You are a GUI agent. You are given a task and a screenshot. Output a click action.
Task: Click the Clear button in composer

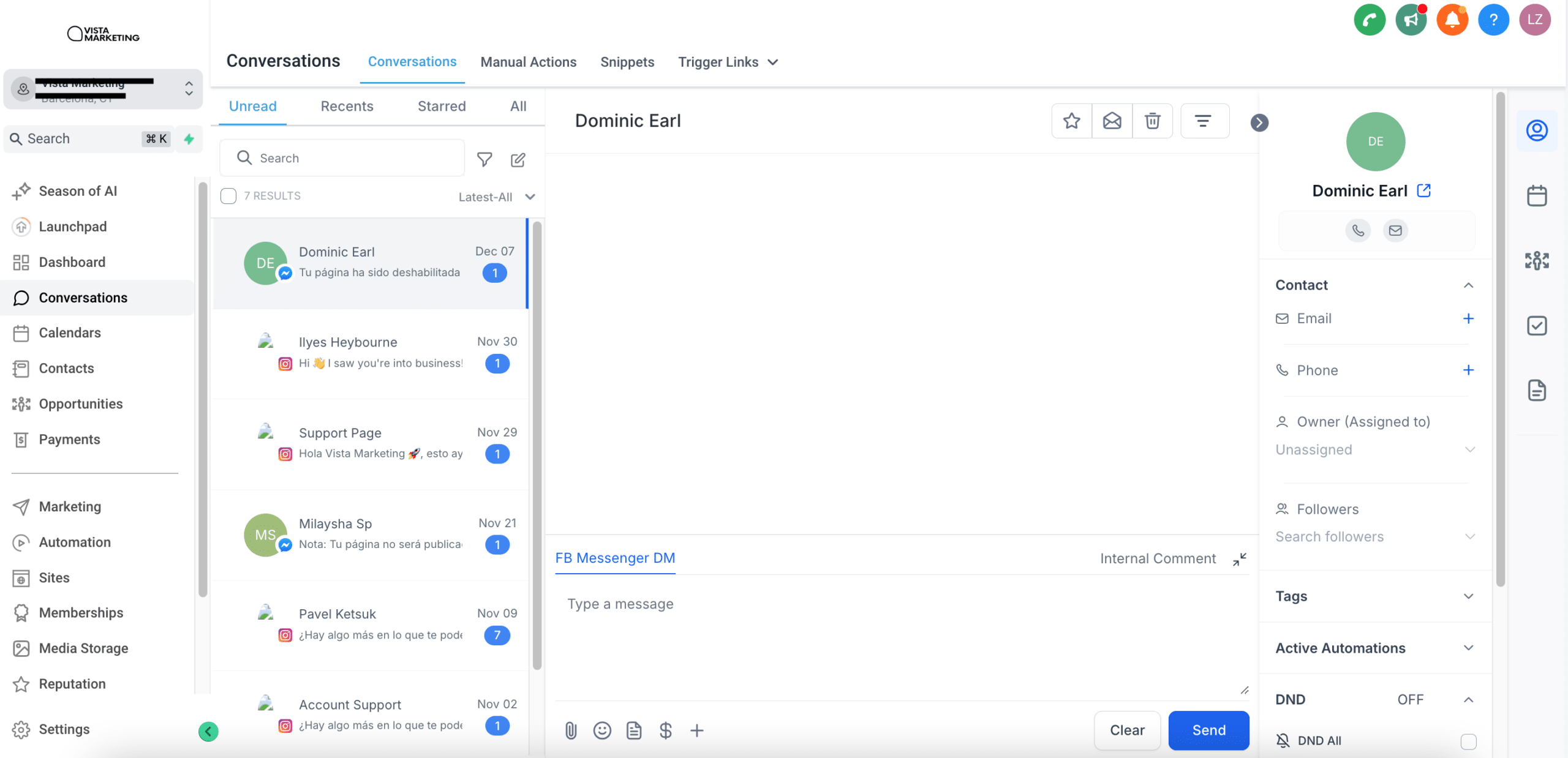click(x=1127, y=729)
